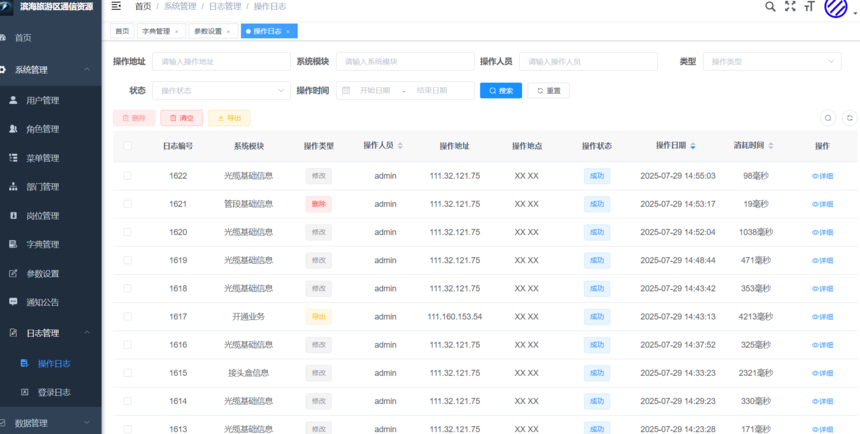Viewport: 860px width, 434px height.
Task: Click the 开始日期 date field
Action: pyautogui.click(x=375, y=91)
